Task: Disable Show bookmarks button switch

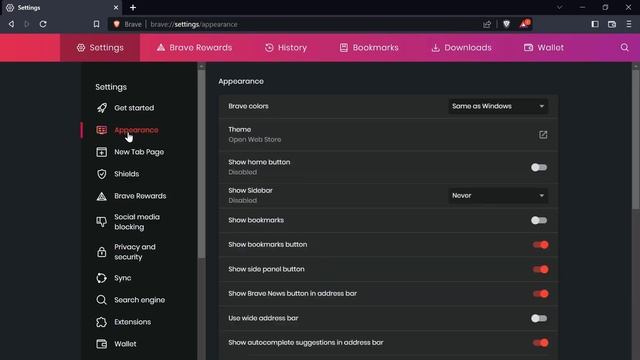Action: 540,245
